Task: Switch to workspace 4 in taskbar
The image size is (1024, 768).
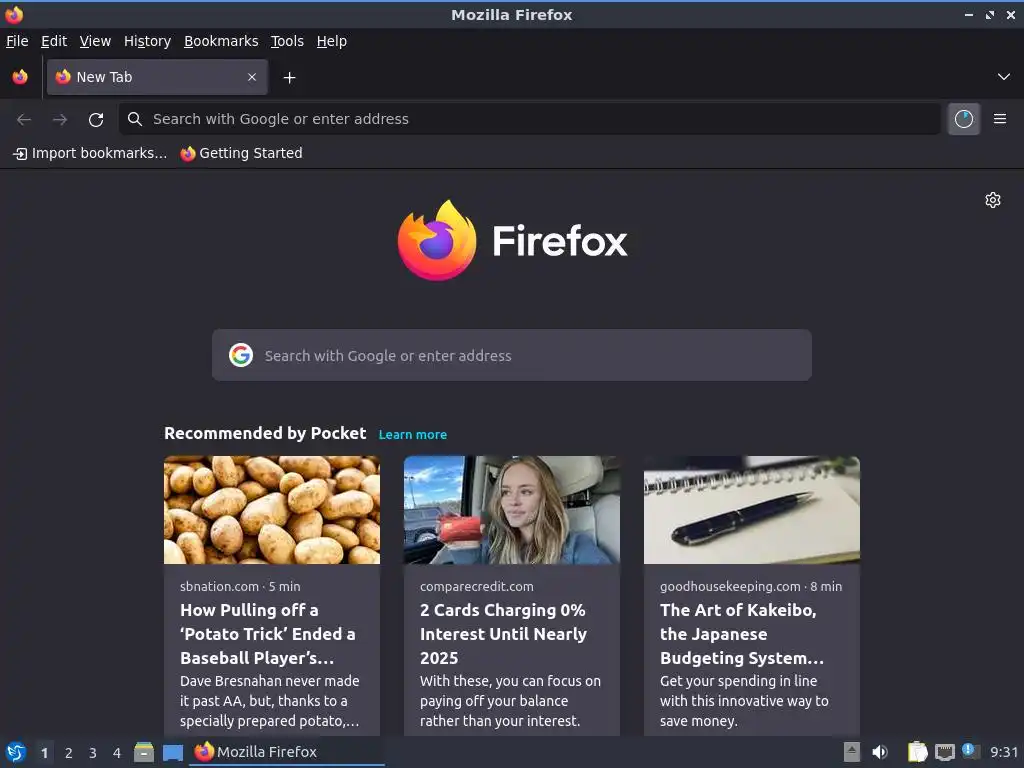Action: pos(117,753)
